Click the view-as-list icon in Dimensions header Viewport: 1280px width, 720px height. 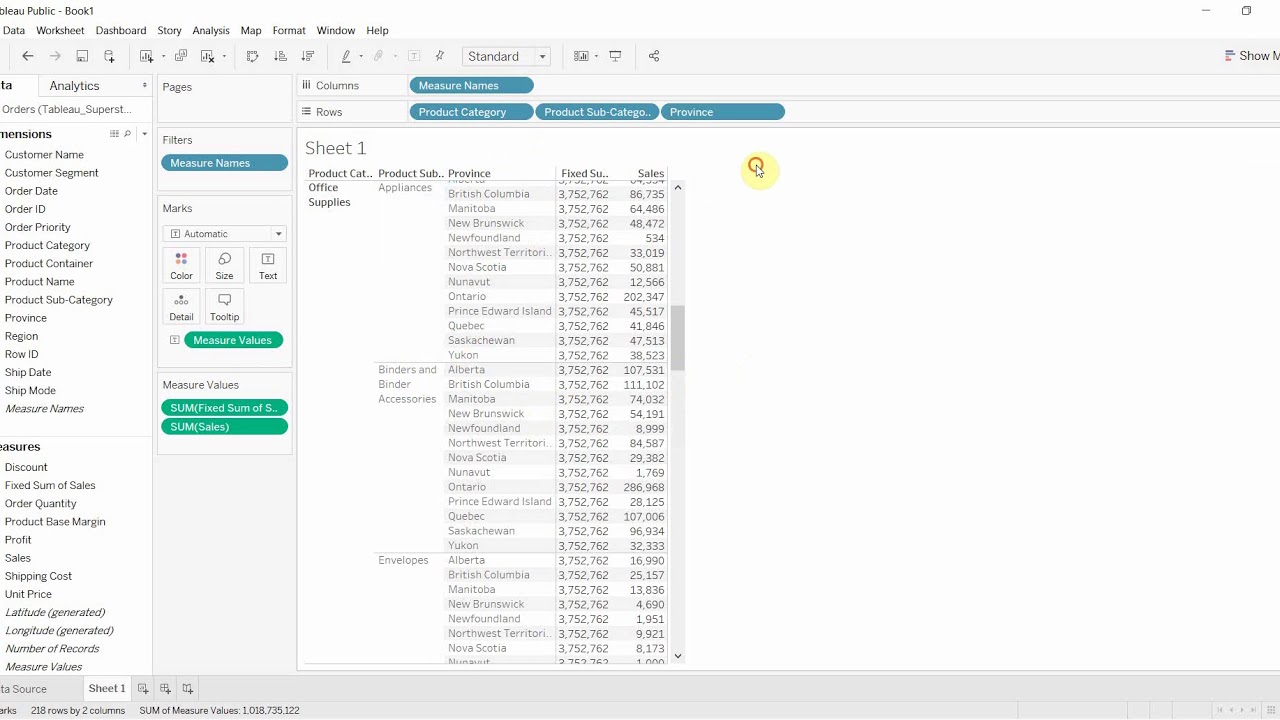pyautogui.click(x=114, y=134)
